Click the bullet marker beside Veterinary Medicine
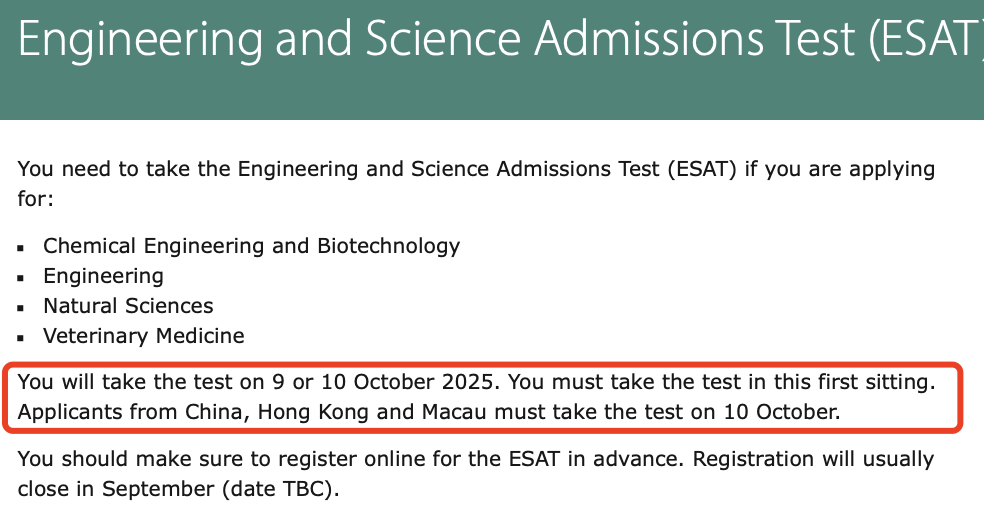984x516 pixels. click(x=21, y=338)
